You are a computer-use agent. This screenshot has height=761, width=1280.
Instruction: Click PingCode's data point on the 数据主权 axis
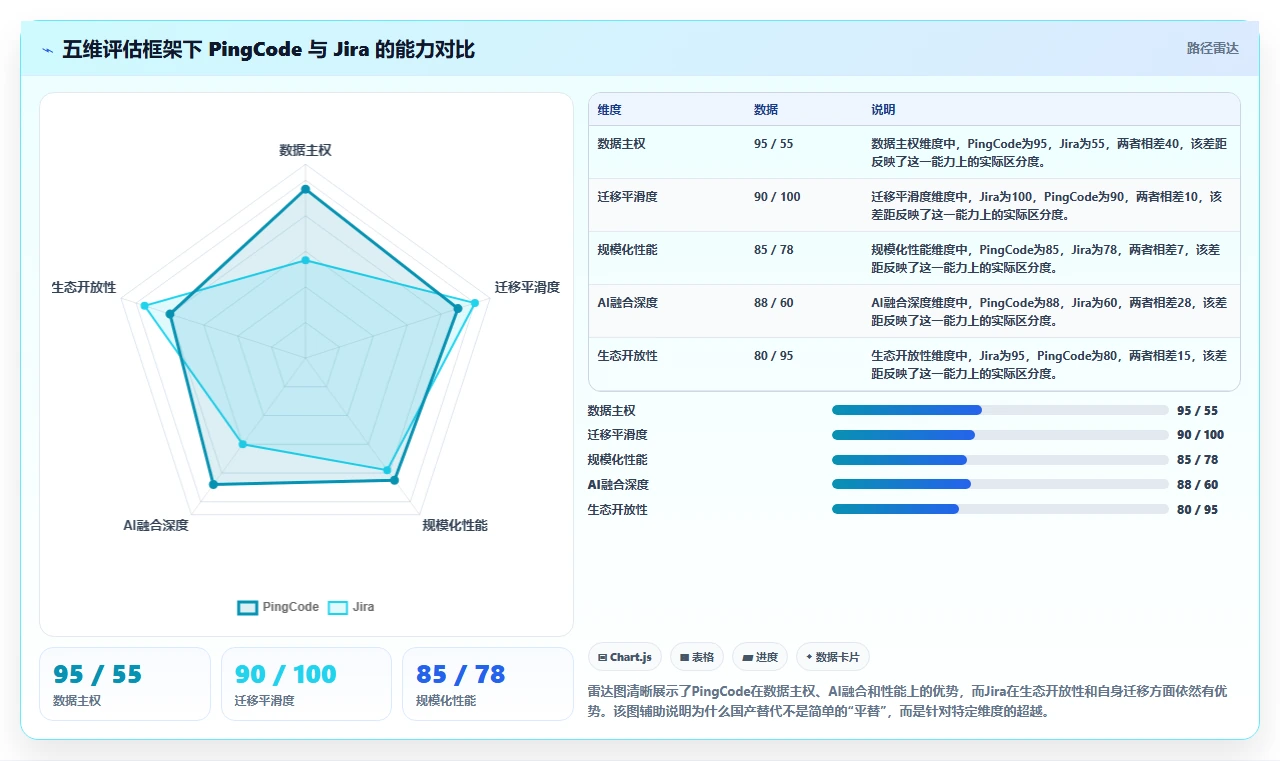point(305,189)
